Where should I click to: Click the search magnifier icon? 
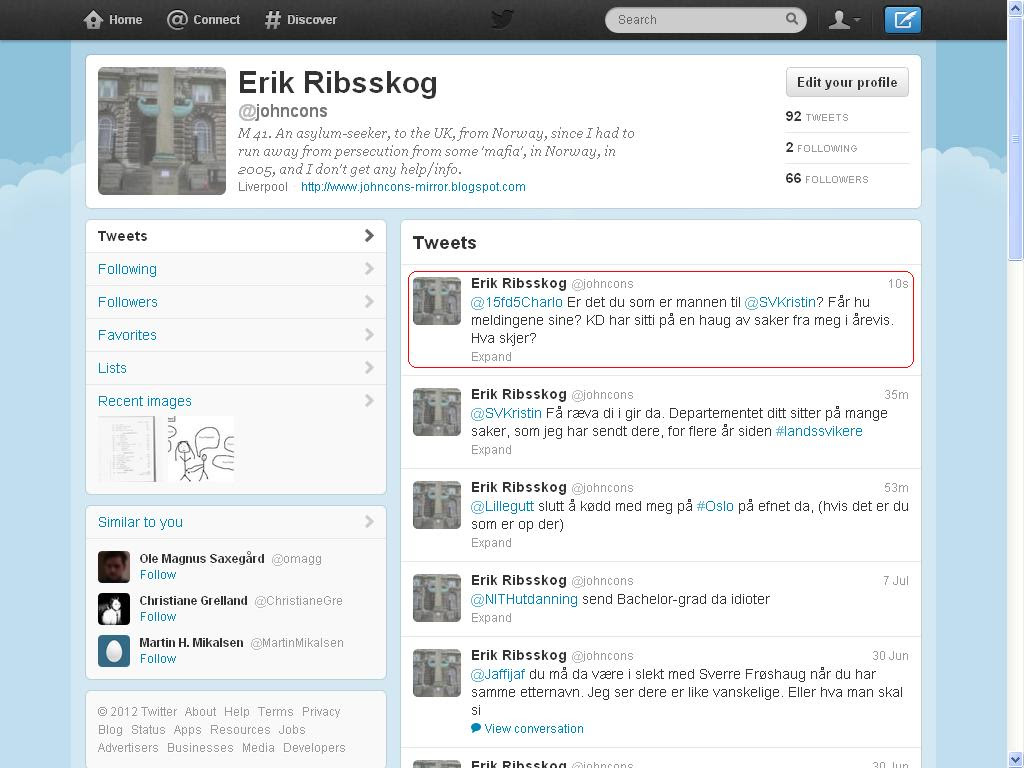tap(792, 19)
